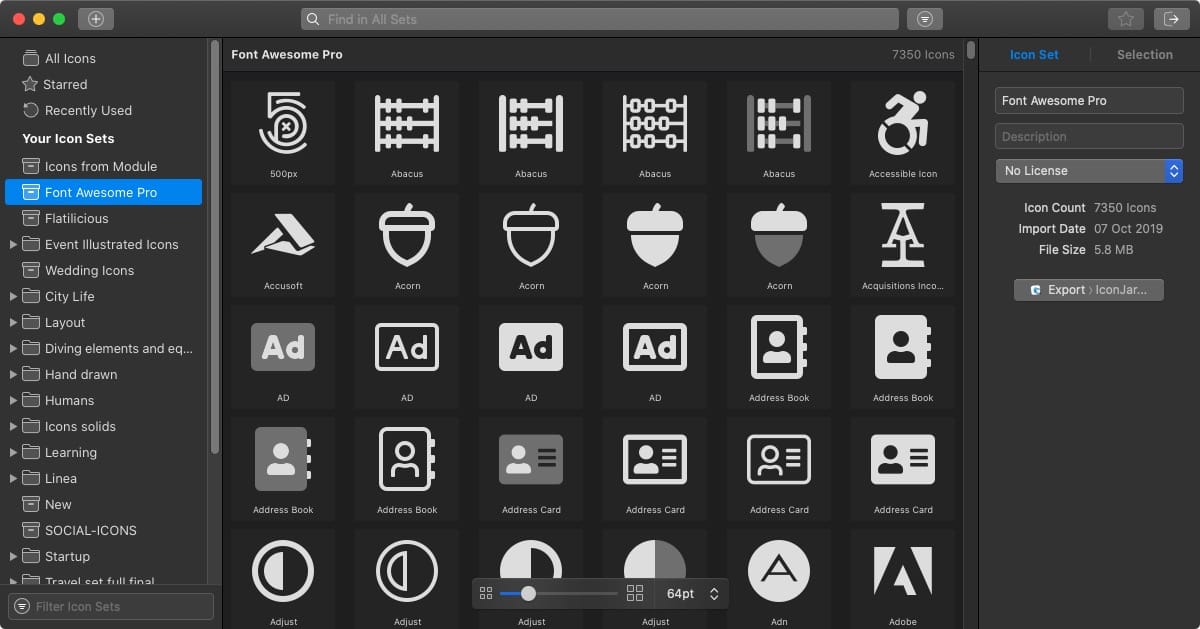This screenshot has height=629, width=1200.
Task: Click the icon size slider handle
Action: point(528,593)
